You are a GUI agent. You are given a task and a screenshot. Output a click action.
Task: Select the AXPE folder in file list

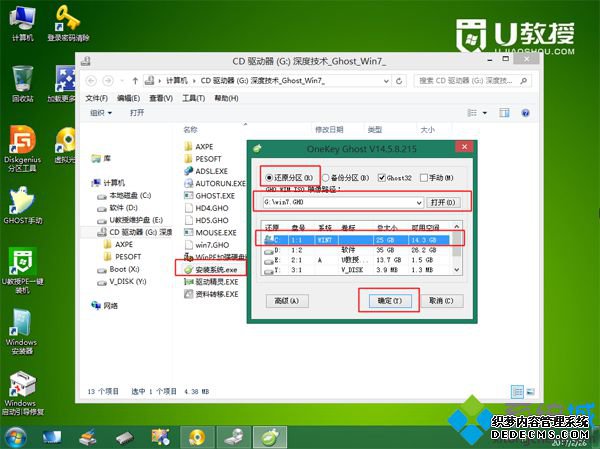coord(199,147)
